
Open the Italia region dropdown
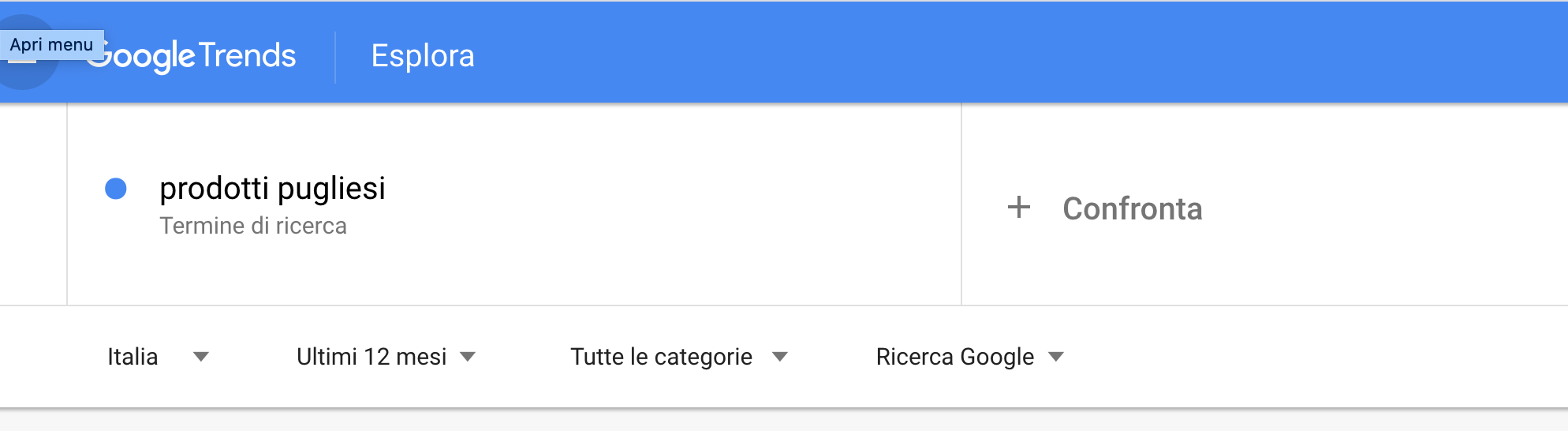point(158,357)
